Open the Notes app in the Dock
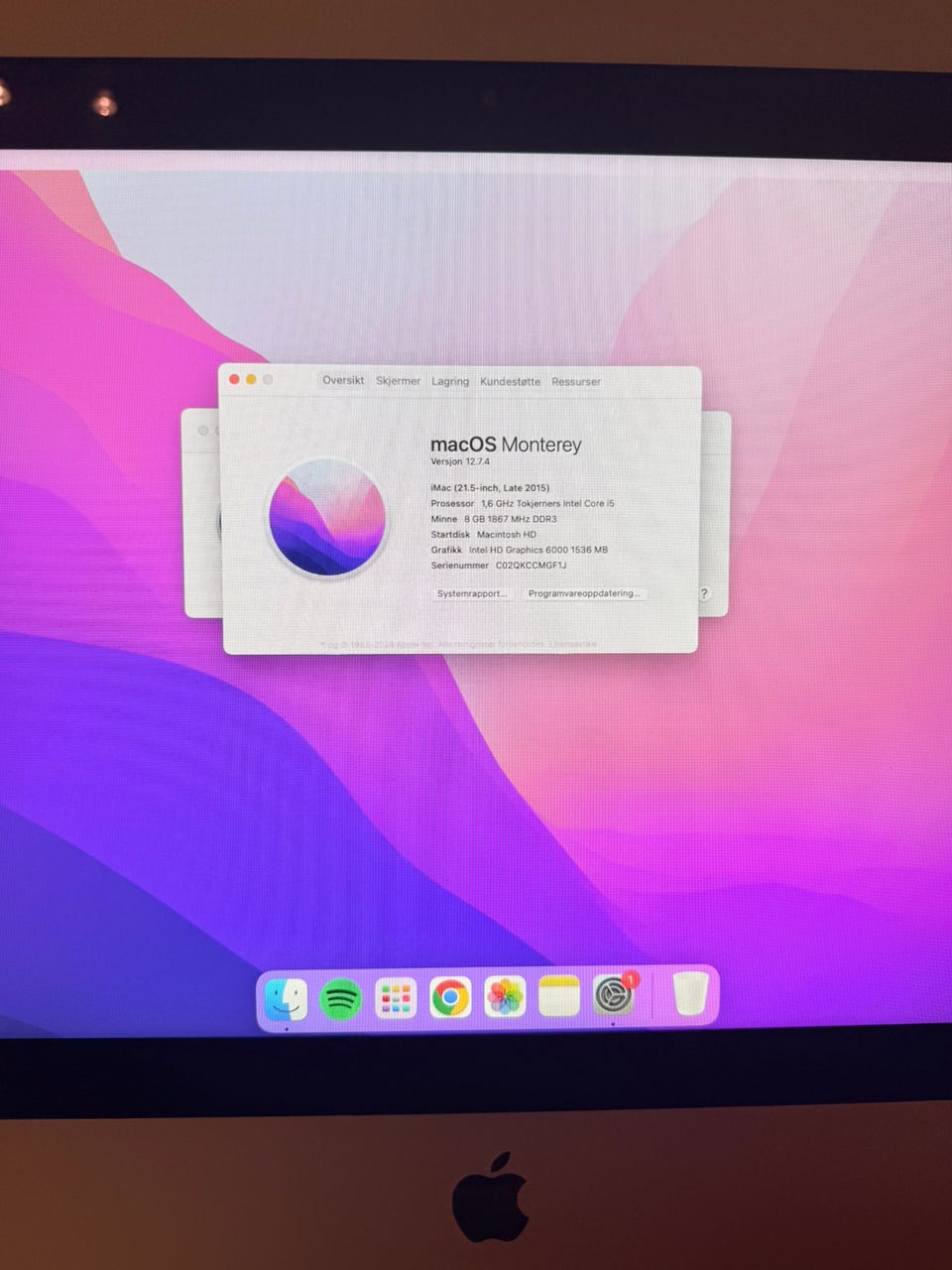The image size is (952, 1270). coord(559,996)
